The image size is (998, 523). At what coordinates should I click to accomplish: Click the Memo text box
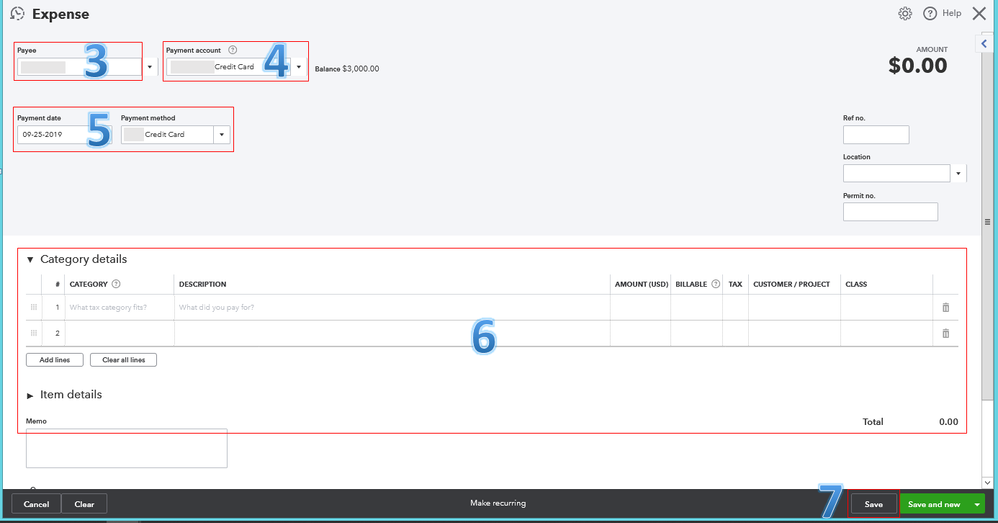pyautogui.click(x=127, y=448)
